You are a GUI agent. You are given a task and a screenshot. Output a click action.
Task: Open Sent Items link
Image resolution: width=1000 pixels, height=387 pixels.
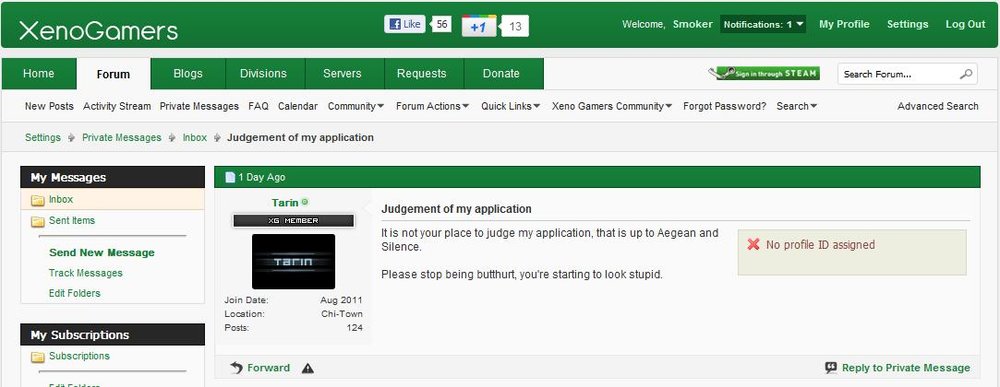pyautogui.click(x=72, y=221)
